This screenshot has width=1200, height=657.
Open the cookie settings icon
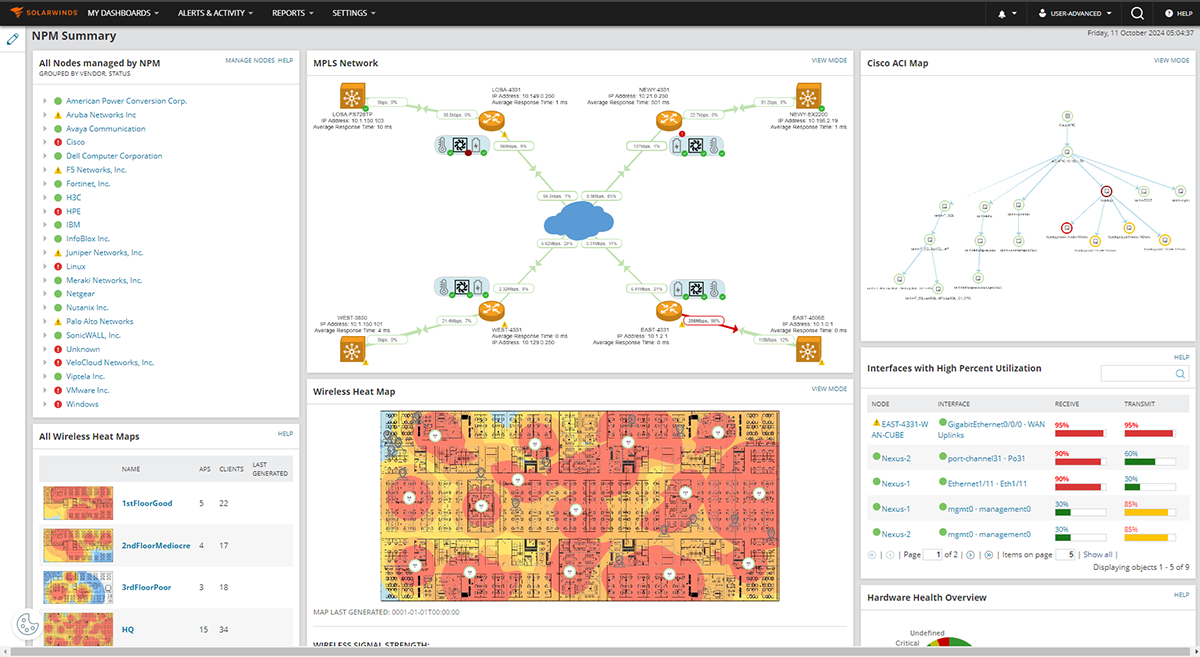[x=27, y=625]
